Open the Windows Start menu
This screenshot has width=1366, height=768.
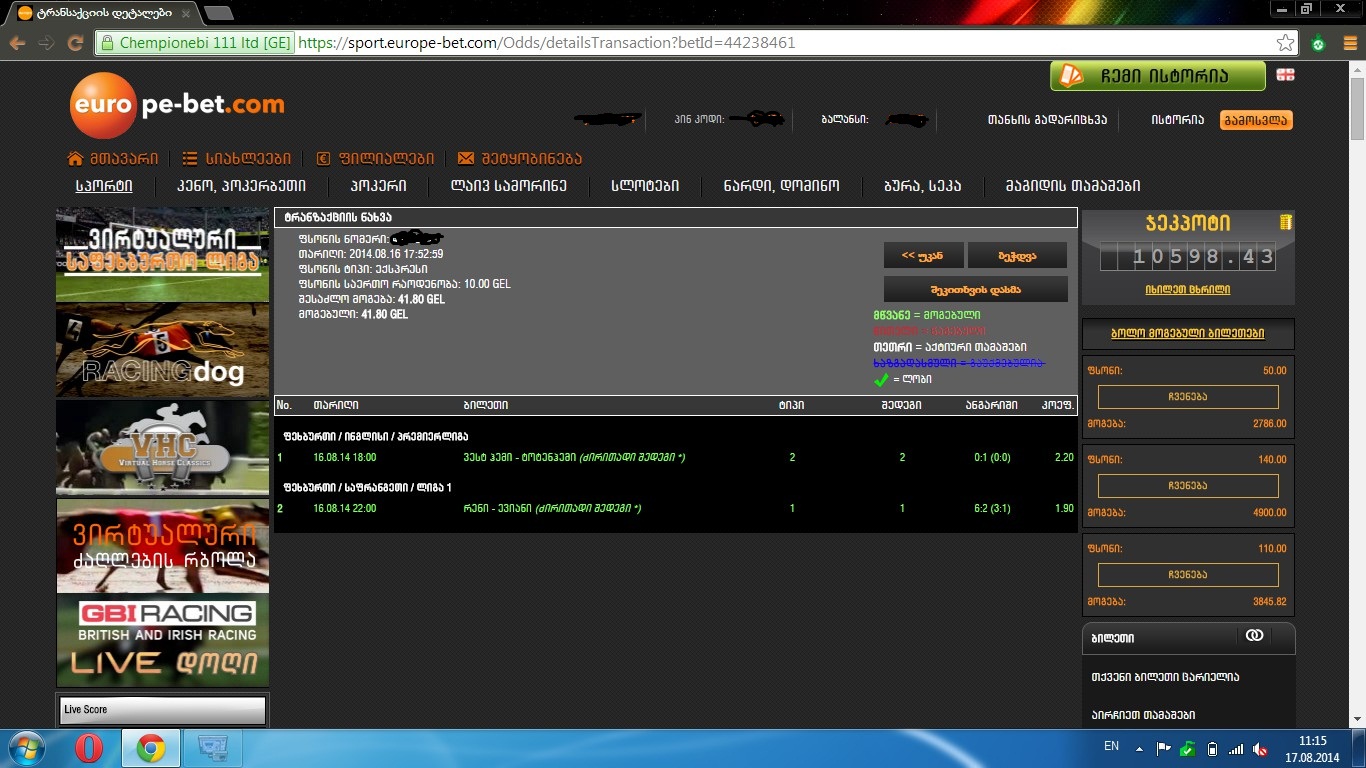coord(25,748)
